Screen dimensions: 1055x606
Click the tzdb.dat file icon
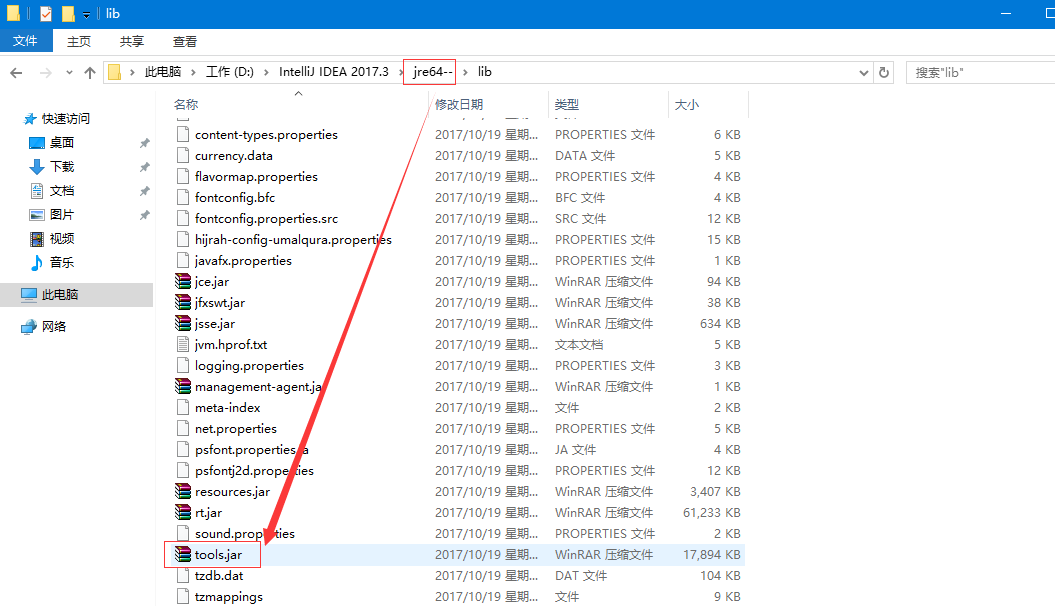click(x=182, y=576)
